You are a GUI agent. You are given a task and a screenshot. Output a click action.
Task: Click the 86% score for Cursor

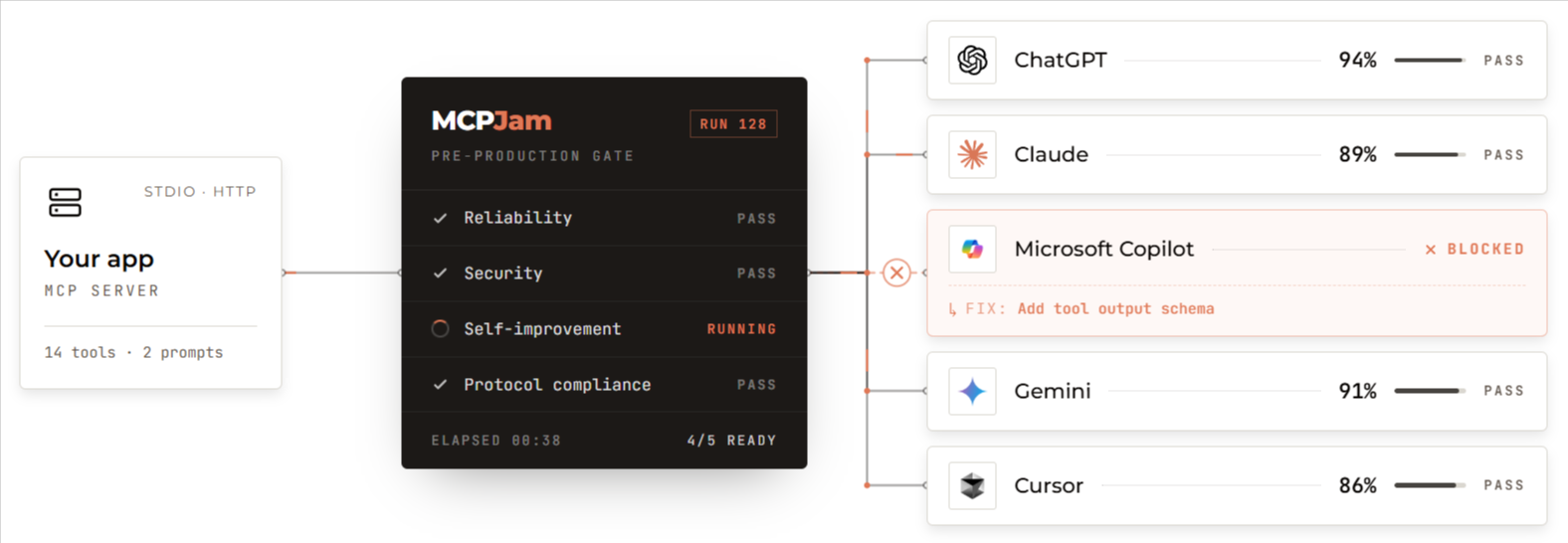tap(1357, 486)
